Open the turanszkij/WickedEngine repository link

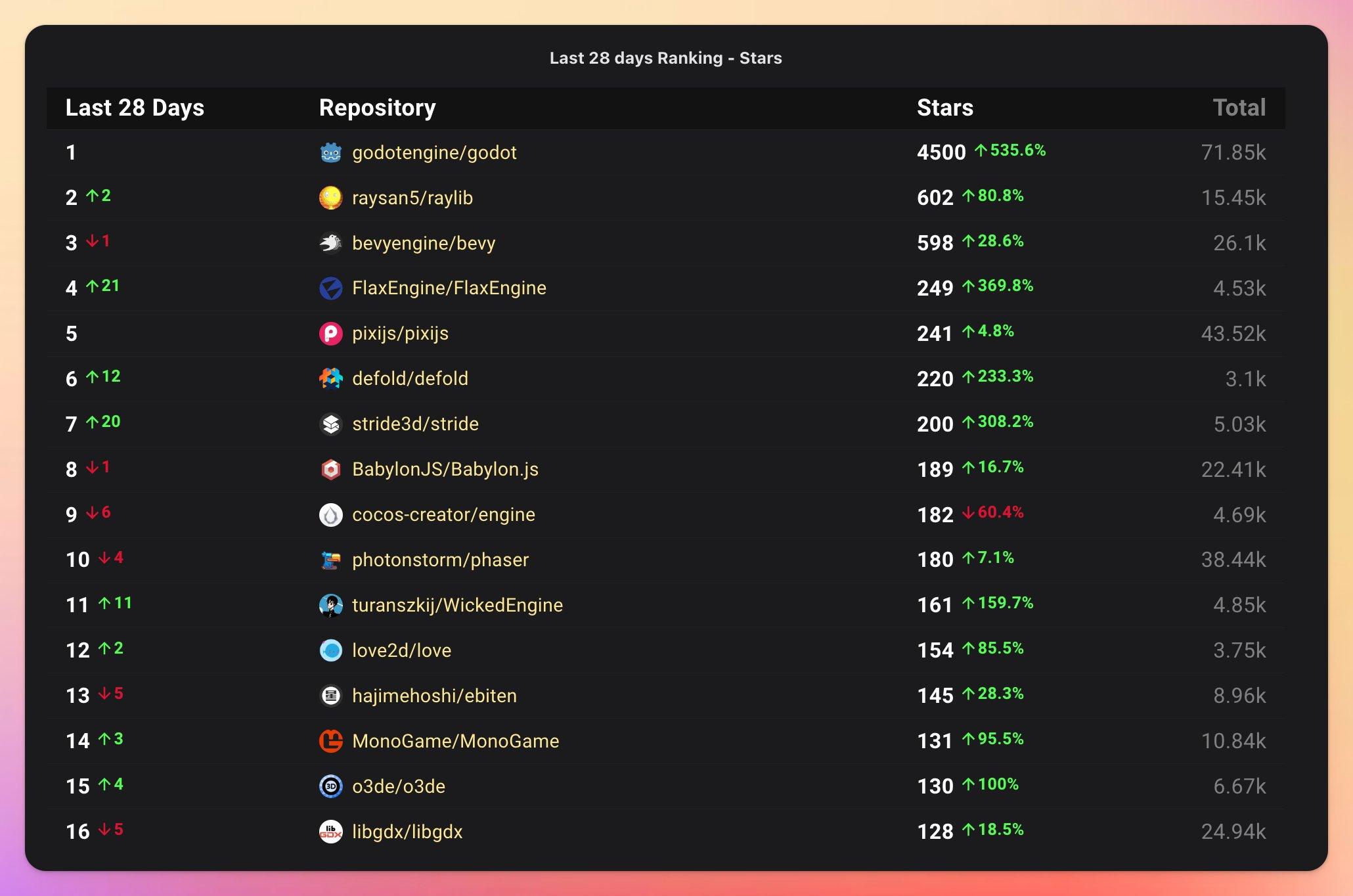[457, 605]
